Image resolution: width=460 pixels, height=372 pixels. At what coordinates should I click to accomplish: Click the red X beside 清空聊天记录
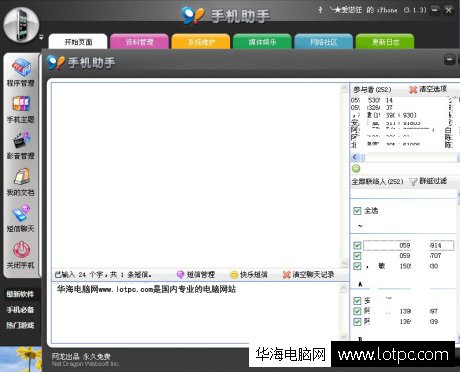[286, 275]
